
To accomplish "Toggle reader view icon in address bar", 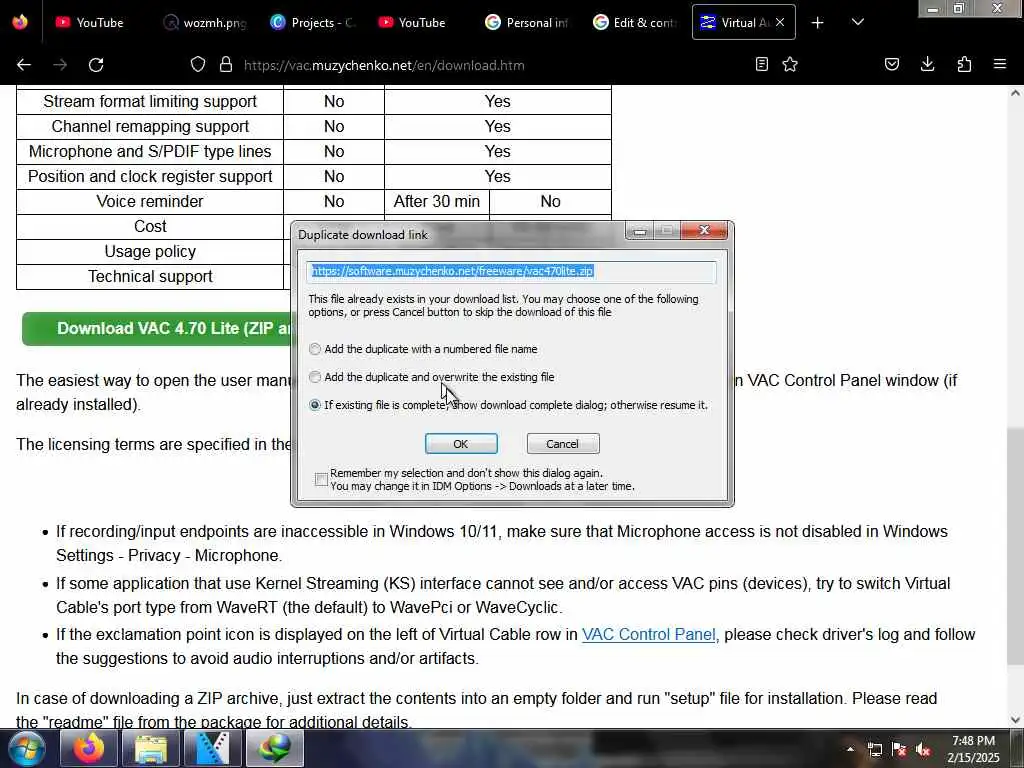I will (x=761, y=64).
